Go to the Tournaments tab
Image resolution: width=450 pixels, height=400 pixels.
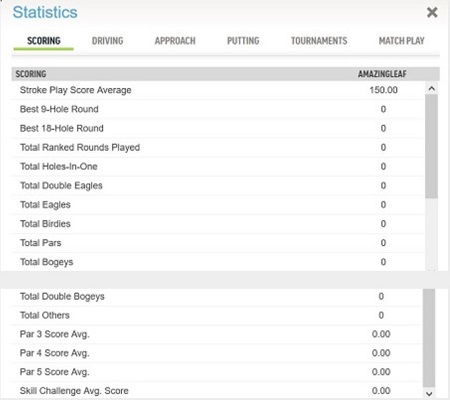319,41
